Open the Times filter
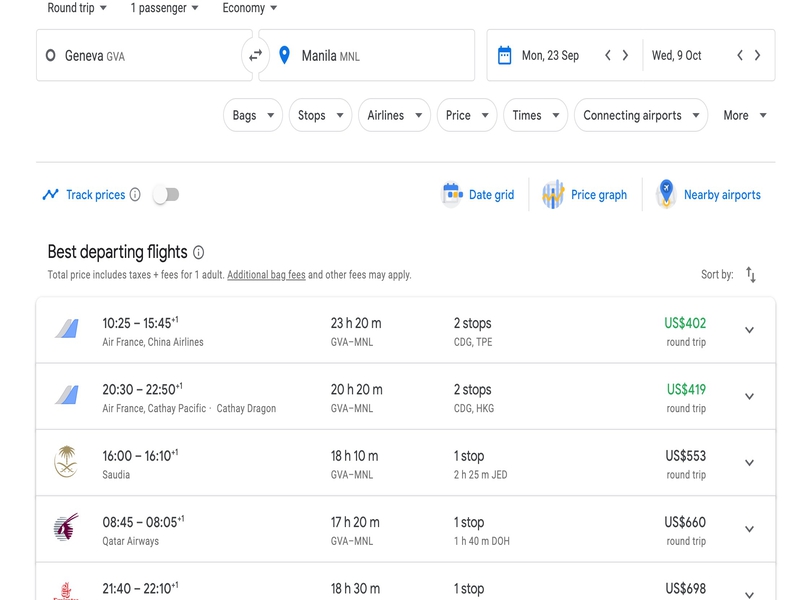Viewport: 800px width, 600px height. [535, 115]
